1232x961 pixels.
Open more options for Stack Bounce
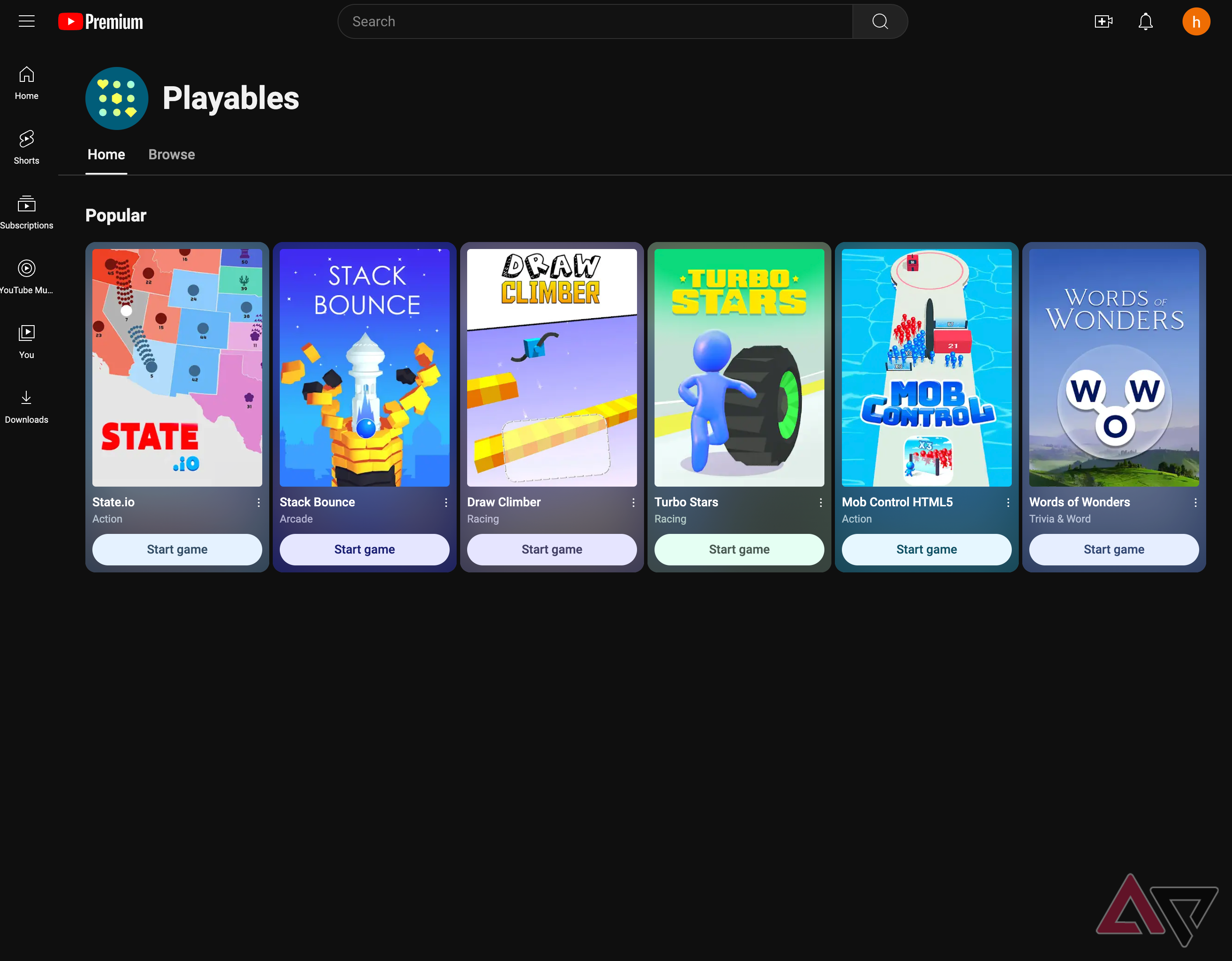point(446,502)
